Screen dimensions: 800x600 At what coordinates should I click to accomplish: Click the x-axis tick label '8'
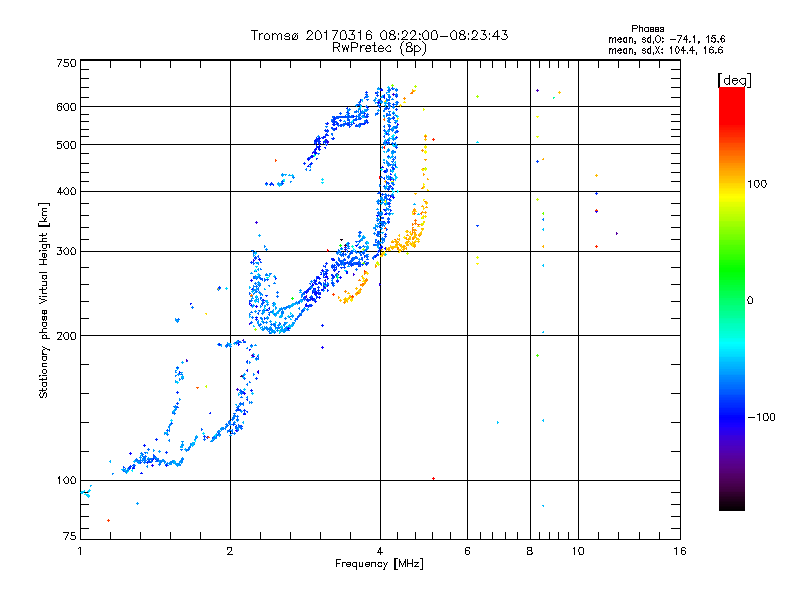pyautogui.click(x=530, y=551)
